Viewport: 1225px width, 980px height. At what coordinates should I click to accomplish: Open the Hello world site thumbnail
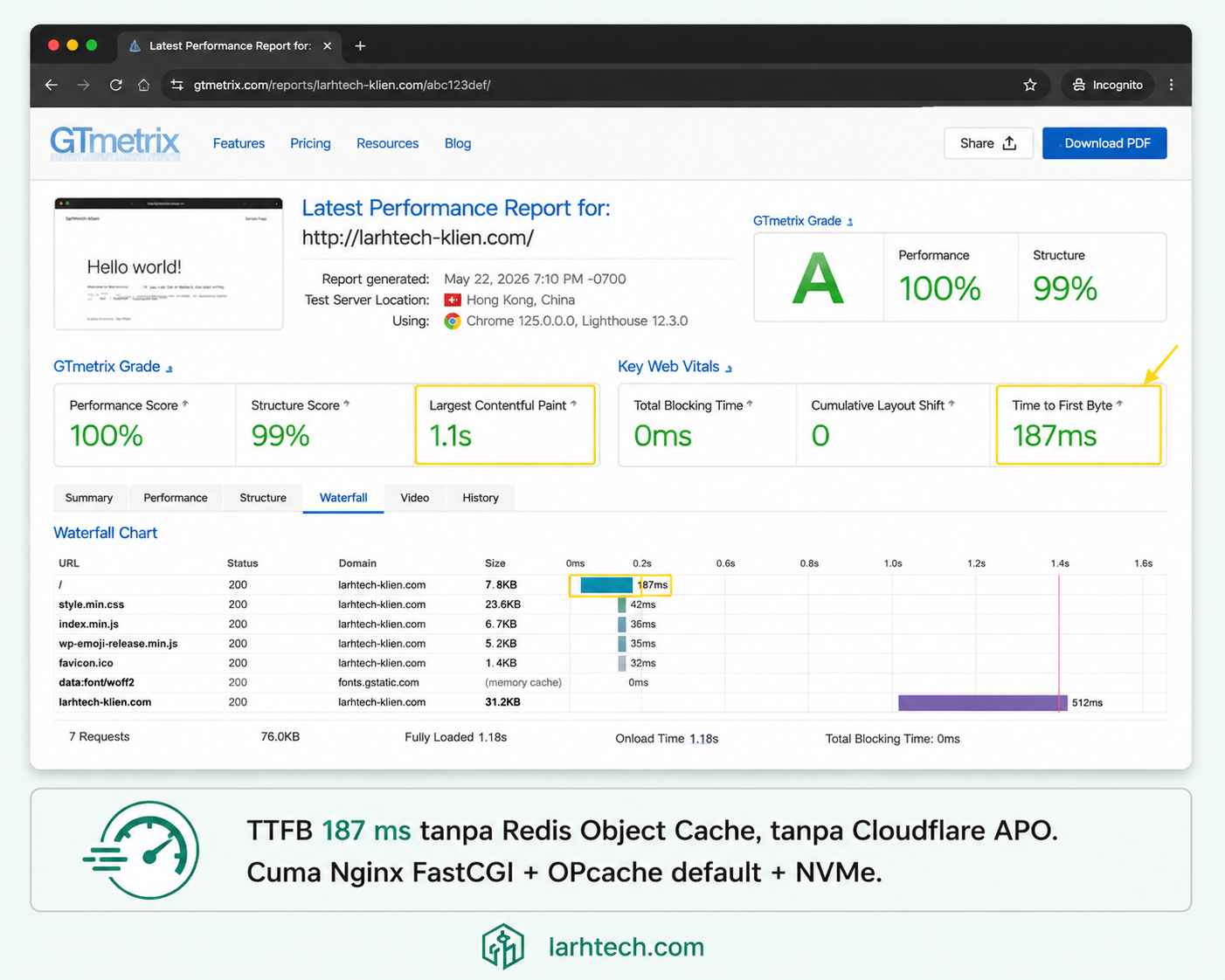[169, 264]
